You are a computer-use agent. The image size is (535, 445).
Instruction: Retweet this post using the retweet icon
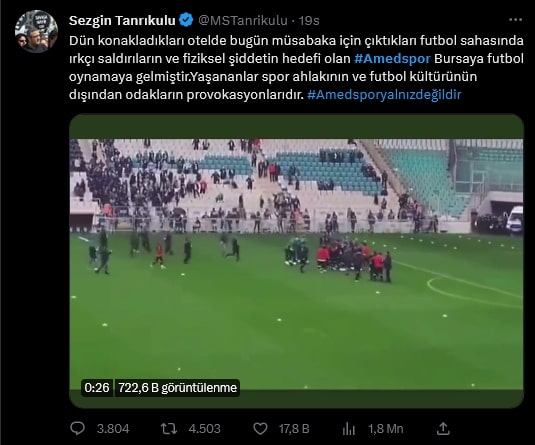[169, 429]
